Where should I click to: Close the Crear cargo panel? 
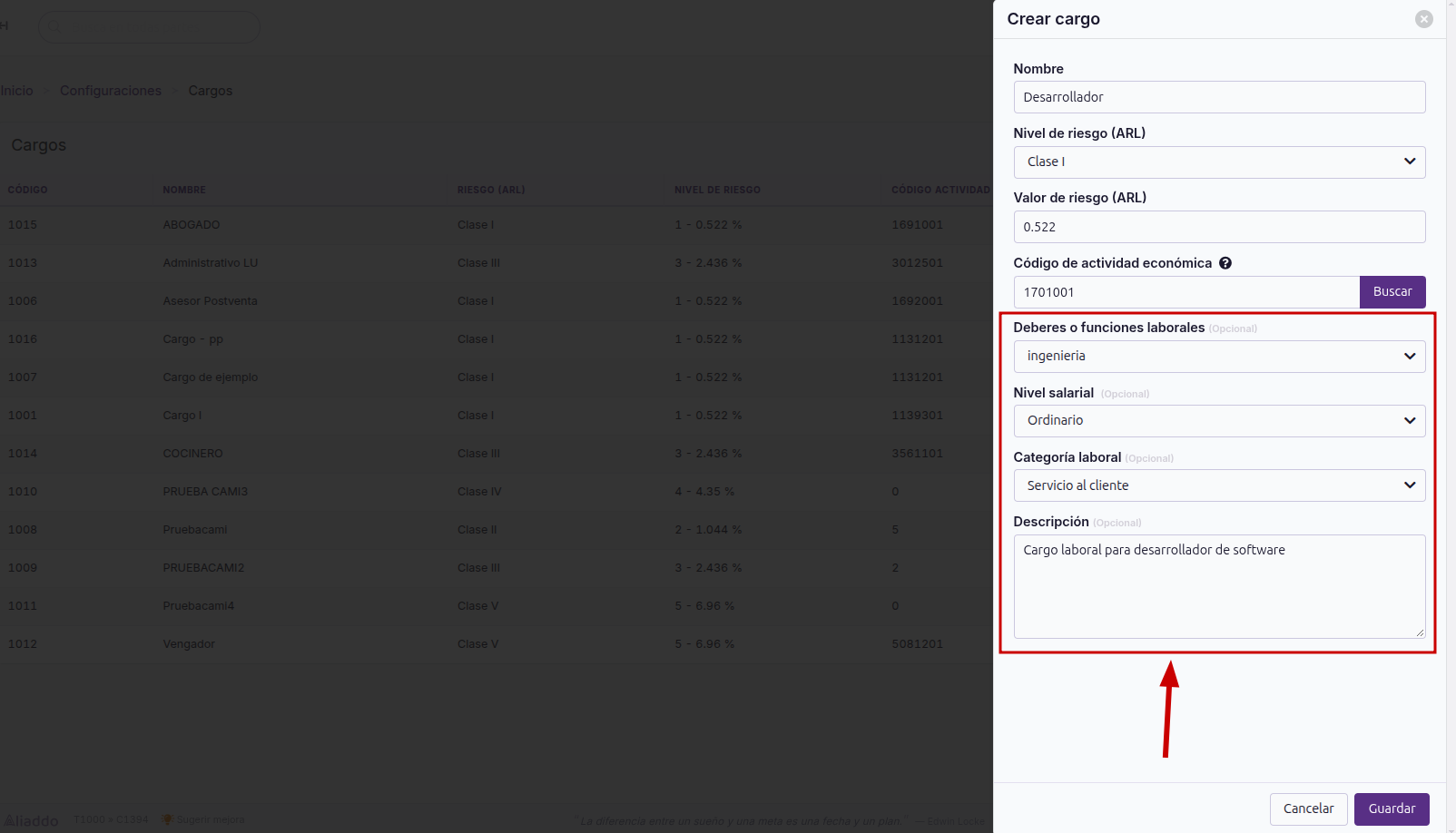(x=1424, y=19)
